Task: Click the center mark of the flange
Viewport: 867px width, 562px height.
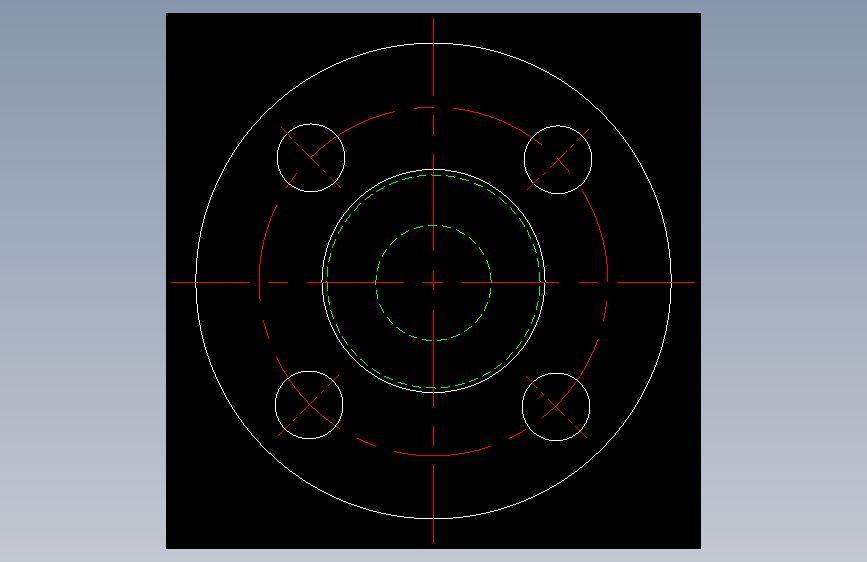Action: click(x=434, y=283)
